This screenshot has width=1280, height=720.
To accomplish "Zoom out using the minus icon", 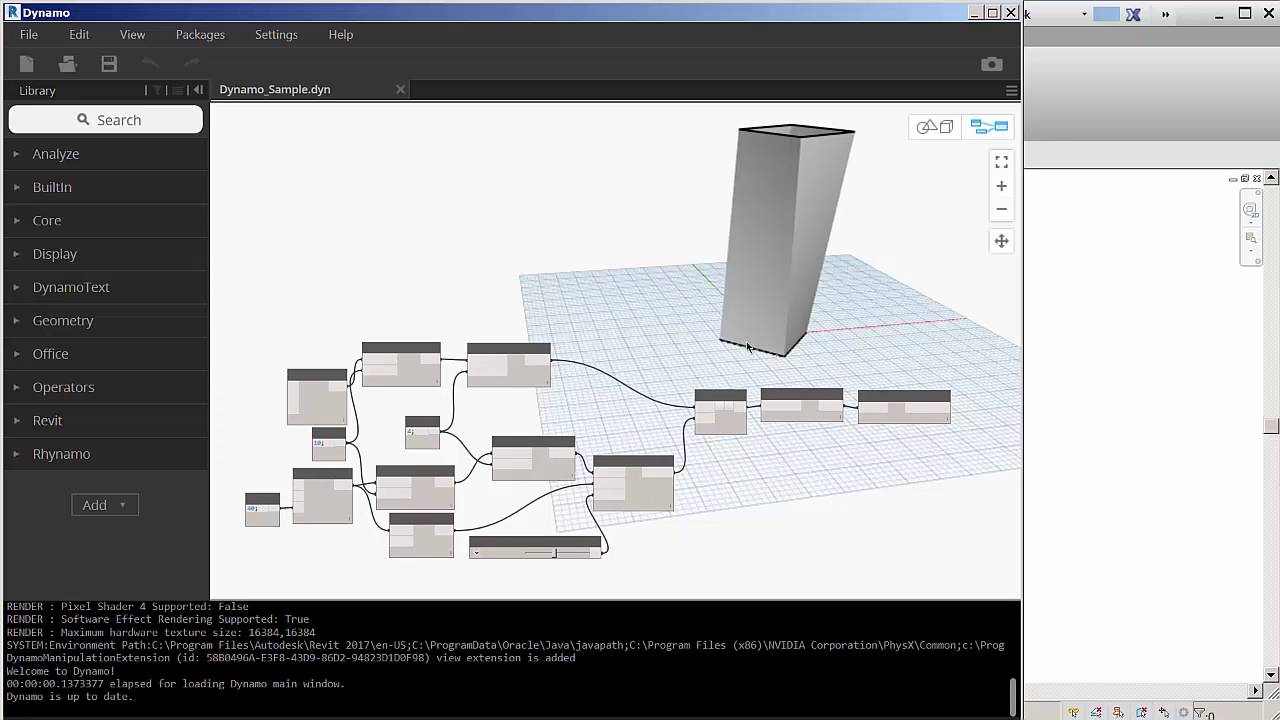I will (x=1001, y=209).
